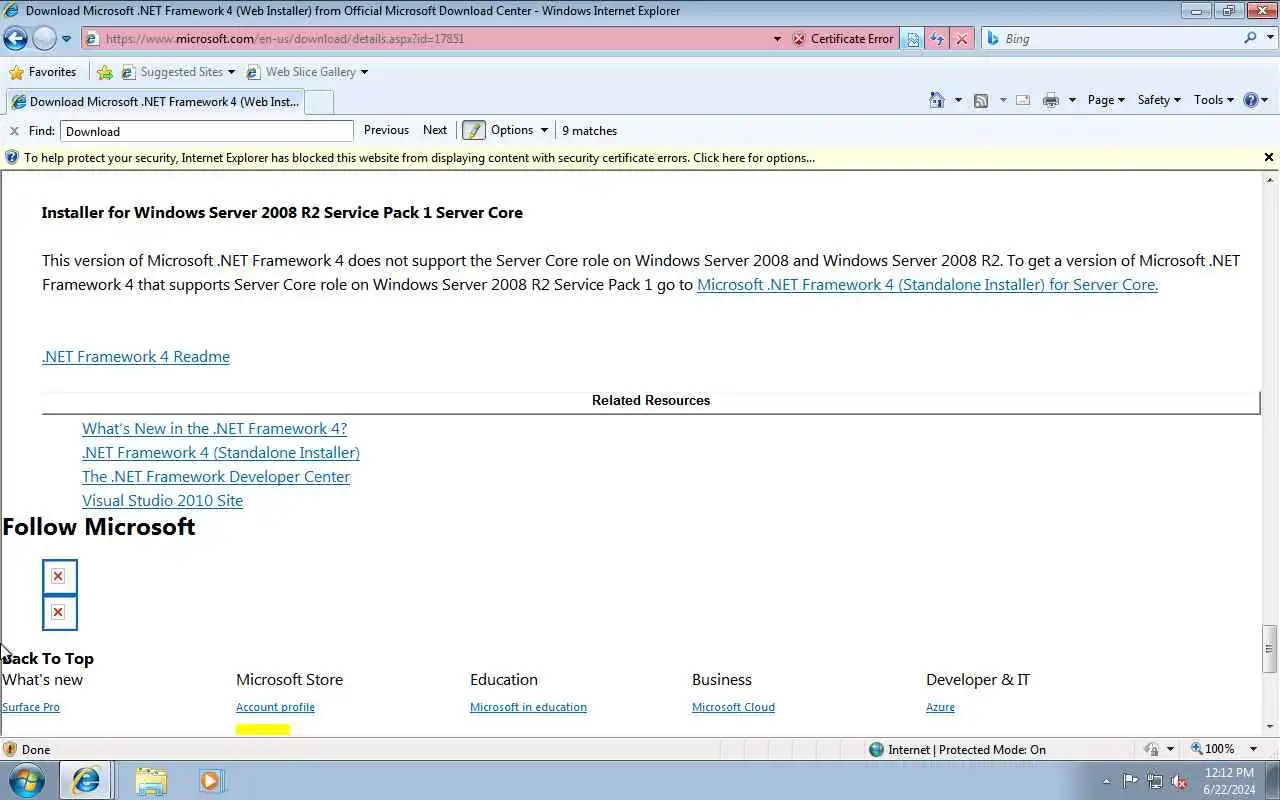Toggle the highlight all matches pencil button
The width and height of the screenshot is (1280, 800).
tap(474, 130)
